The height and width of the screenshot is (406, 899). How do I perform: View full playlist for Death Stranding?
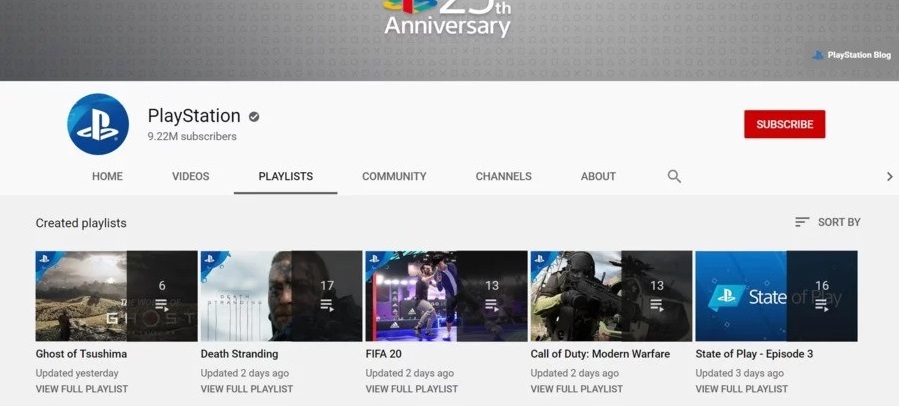(244, 389)
